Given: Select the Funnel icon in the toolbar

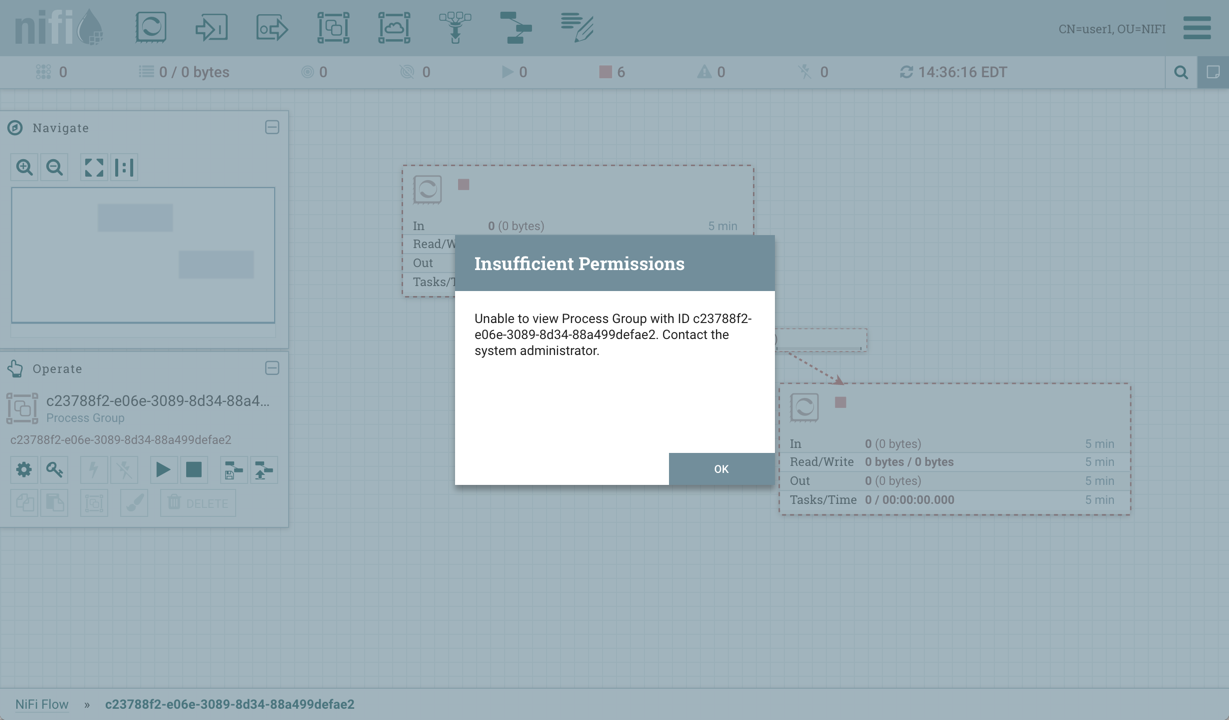Looking at the screenshot, I should point(455,28).
